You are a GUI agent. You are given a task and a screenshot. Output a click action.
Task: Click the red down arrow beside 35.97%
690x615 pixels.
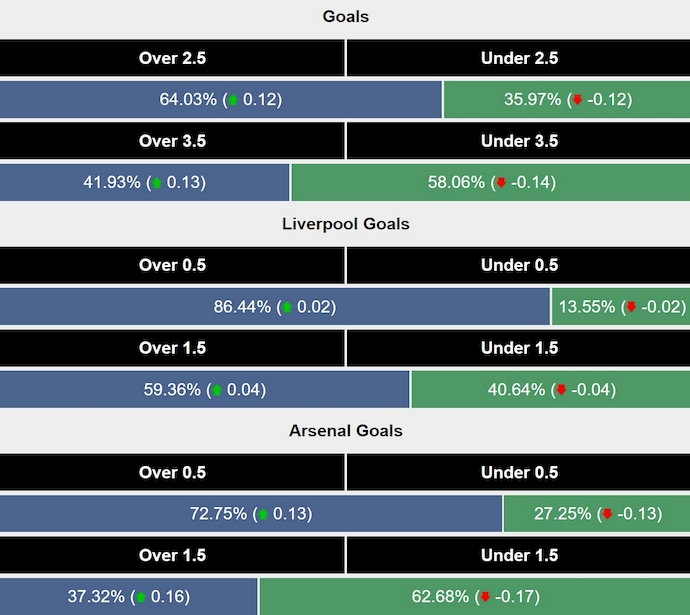(x=576, y=100)
